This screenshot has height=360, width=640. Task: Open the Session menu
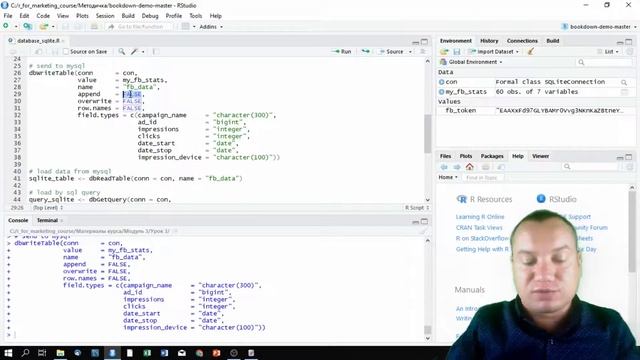[105, 16]
